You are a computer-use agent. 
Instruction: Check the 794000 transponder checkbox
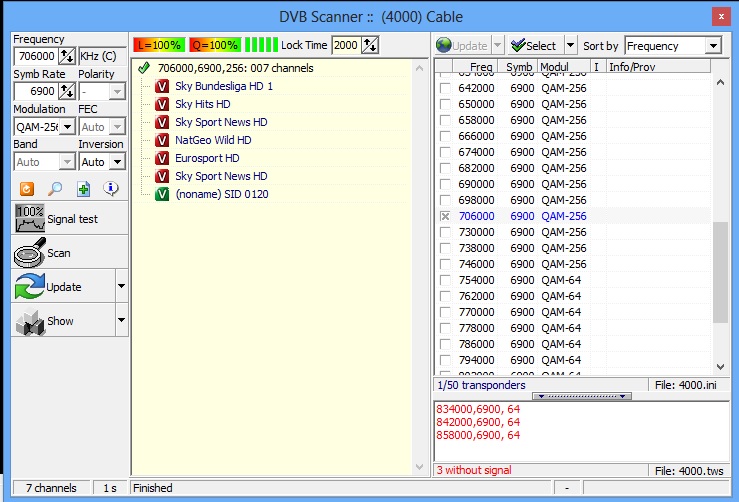click(444, 360)
